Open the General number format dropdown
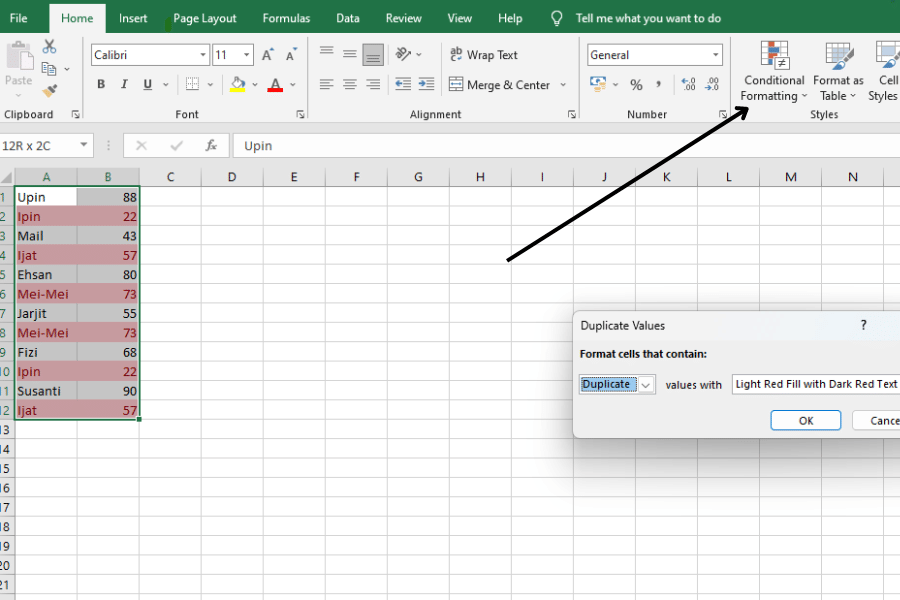Screen dimensions: 900x600 pyautogui.click(x=716, y=54)
